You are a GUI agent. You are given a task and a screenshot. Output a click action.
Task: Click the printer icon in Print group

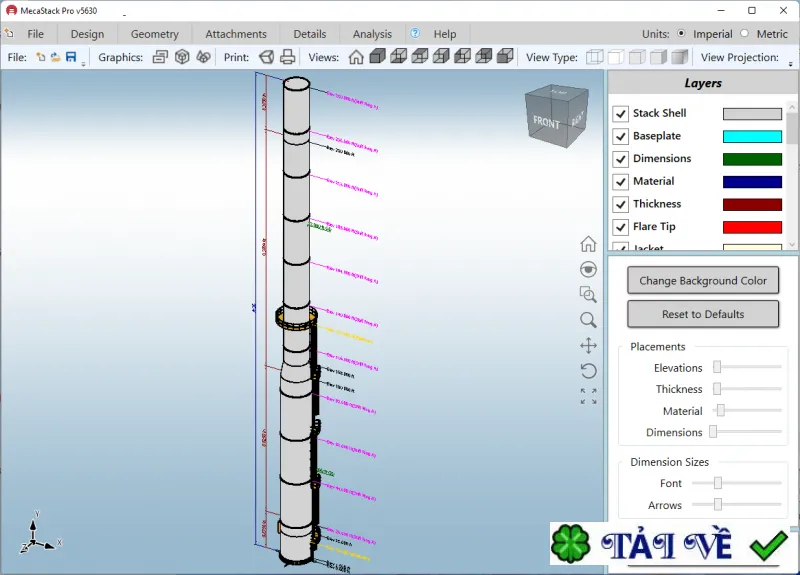[288, 57]
